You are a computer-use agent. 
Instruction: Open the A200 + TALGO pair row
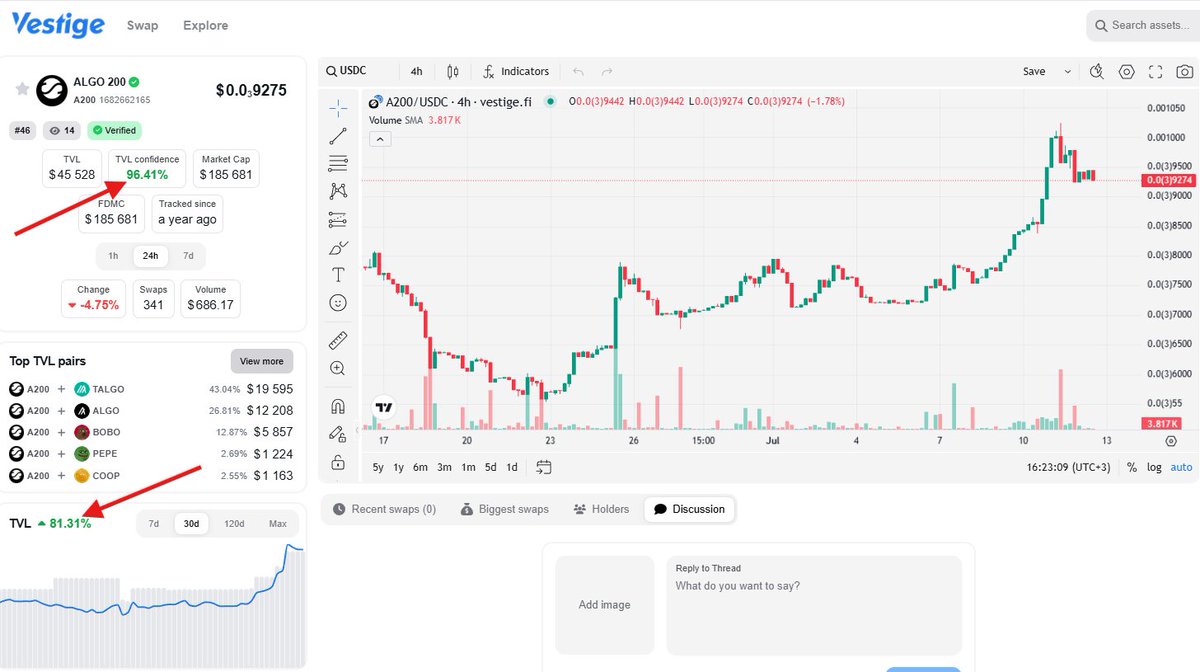point(151,389)
